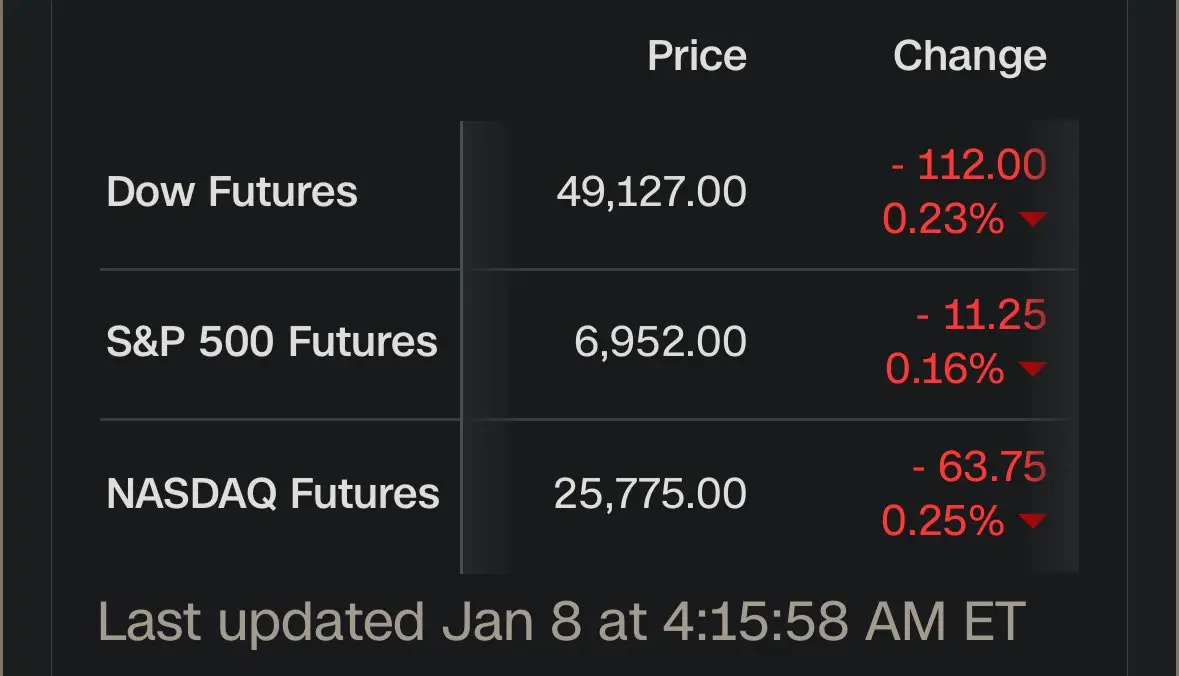This screenshot has width=1179, height=676.
Task: Open the S&P 500 Futures link
Action: click(x=272, y=342)
